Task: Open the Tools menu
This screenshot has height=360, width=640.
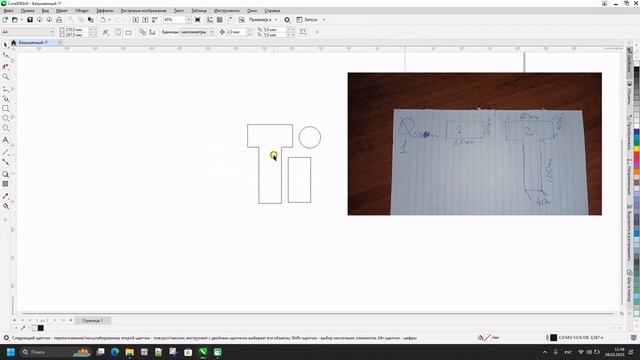Action: tap(227, 11)
